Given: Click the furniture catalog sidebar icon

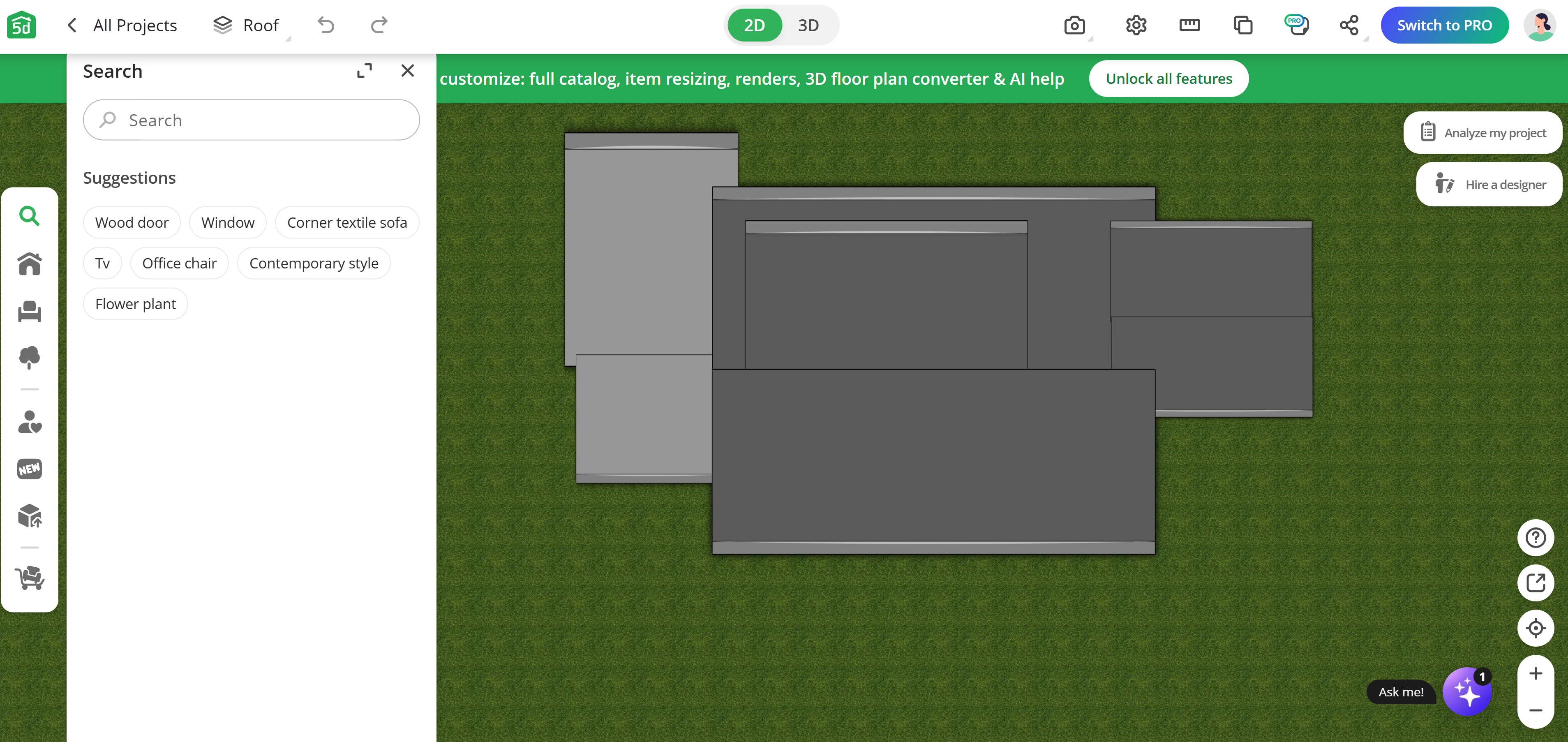Looking at the screenshot, I should (29, 312).
